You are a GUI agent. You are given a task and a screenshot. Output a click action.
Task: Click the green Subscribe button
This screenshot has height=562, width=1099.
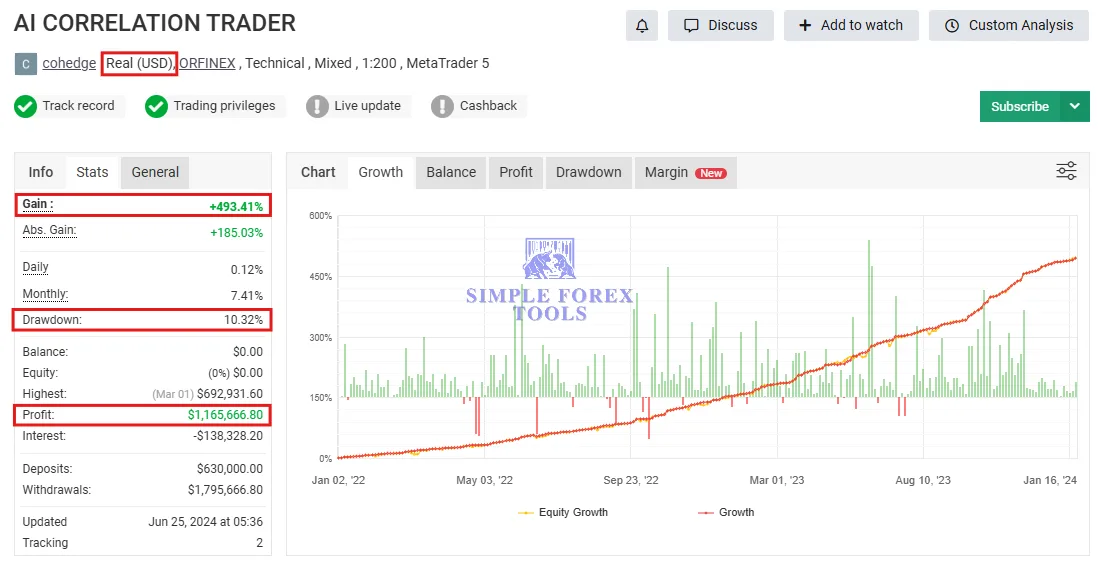pos(1019,106)
